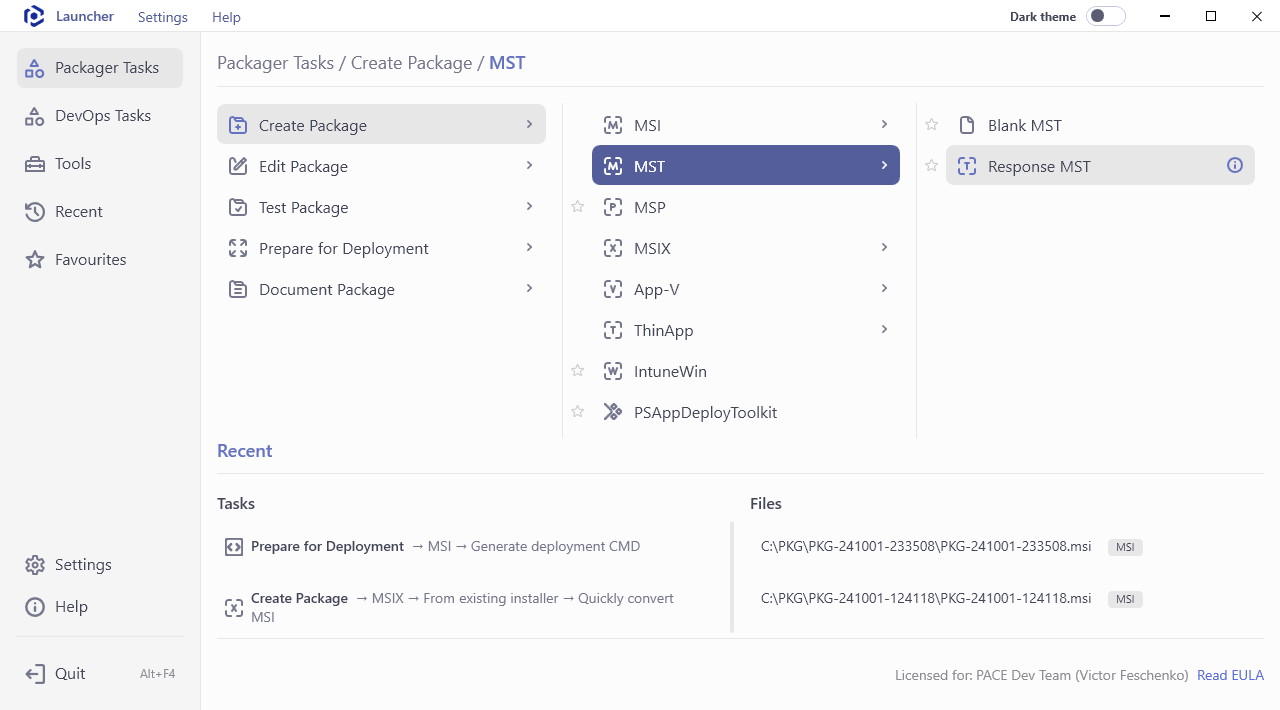
Task: Click the Prepare for Deployment recent task icon
Action: coord(233,547)
